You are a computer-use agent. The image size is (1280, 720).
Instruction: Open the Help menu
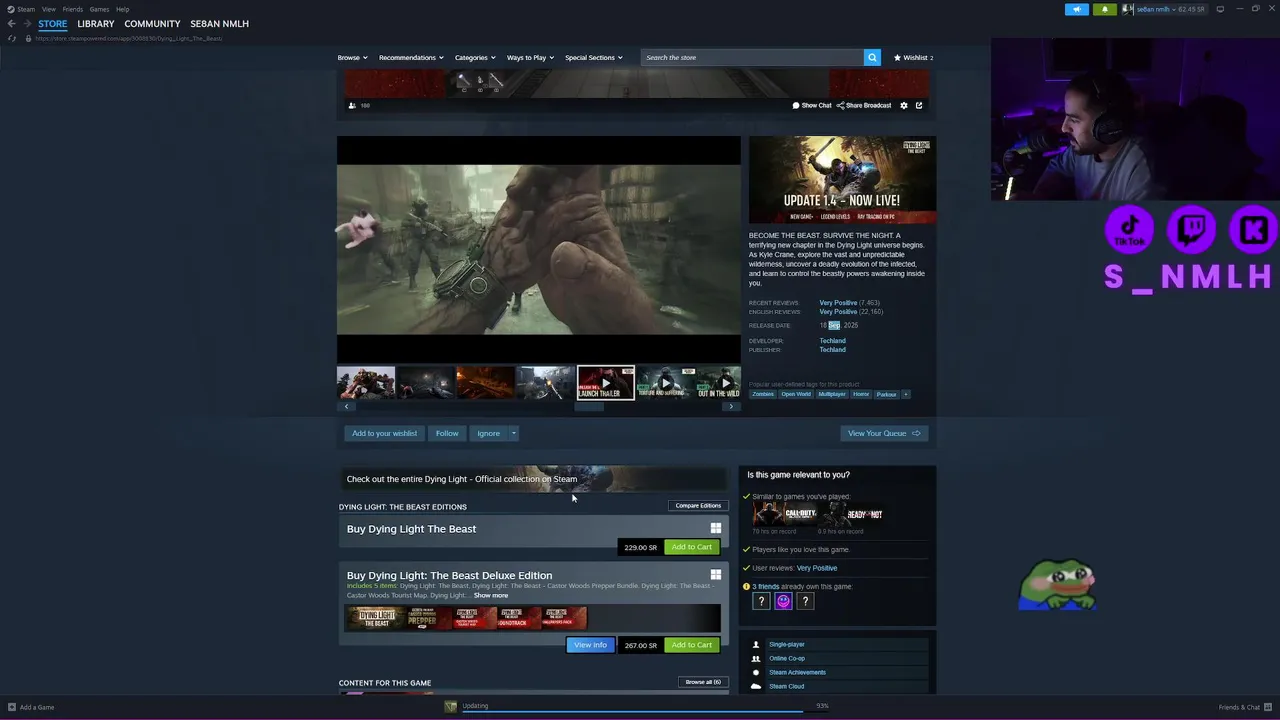pos(122,9)
